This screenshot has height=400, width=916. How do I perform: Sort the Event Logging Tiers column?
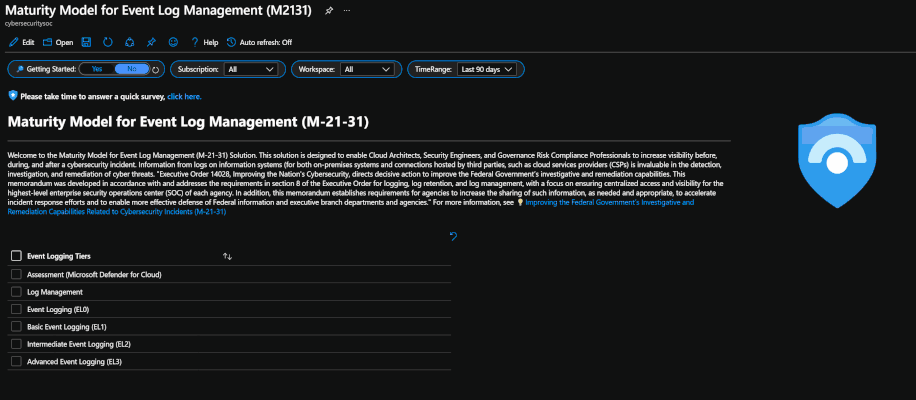pyautogui.click(x=227, y=256)
